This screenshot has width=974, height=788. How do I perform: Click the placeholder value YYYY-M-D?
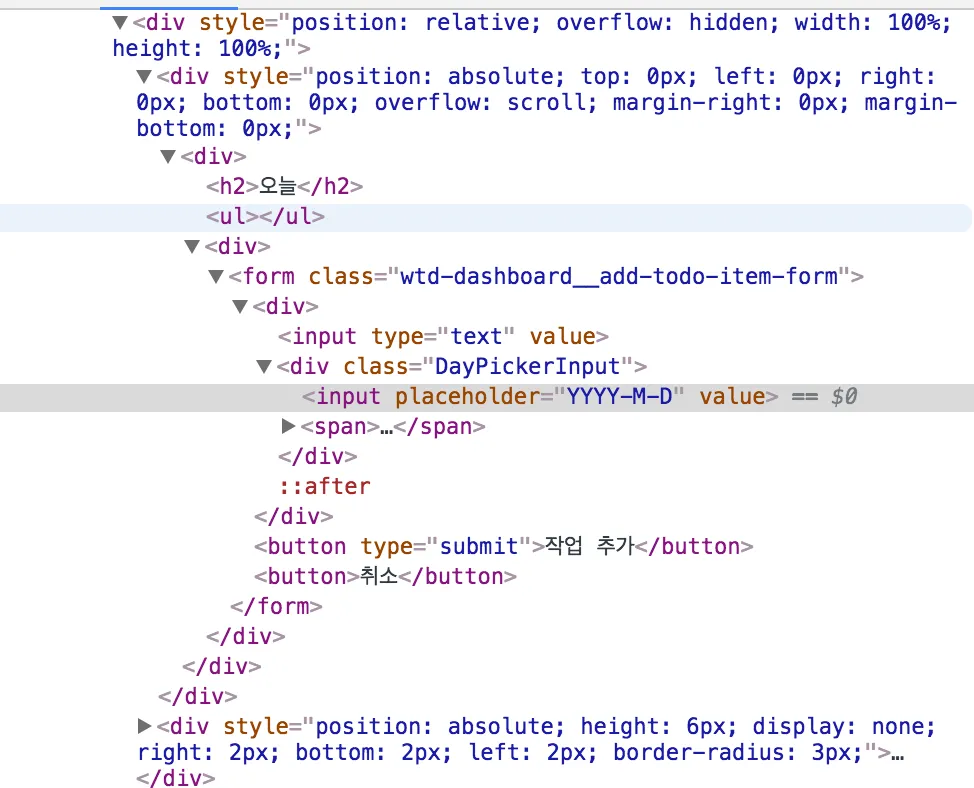[x=619, y=397]
